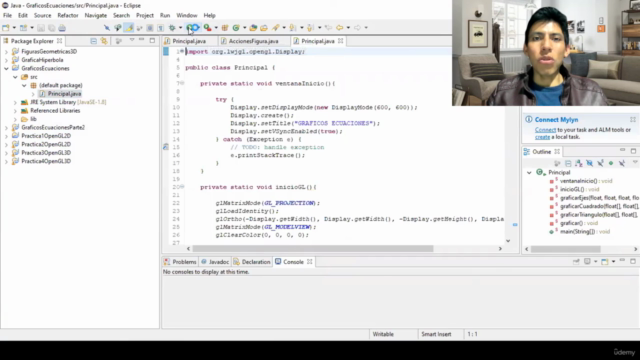Click the disabled Save toolbar icon
This screenshot has height=360, width=640.
(x=41, y=28)
